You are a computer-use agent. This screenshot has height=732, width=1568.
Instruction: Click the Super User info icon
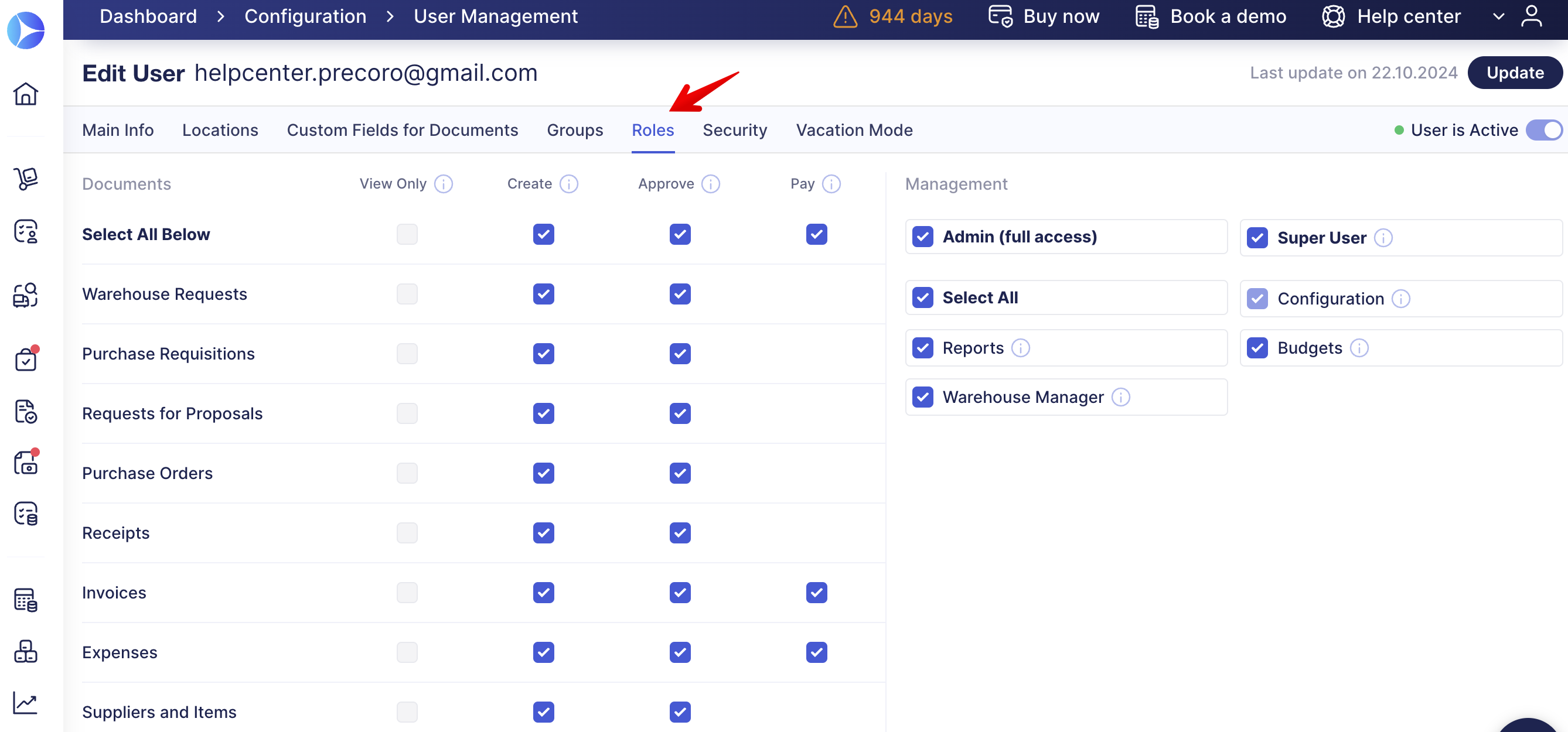pyautogui.click(x=1383, y=238)
